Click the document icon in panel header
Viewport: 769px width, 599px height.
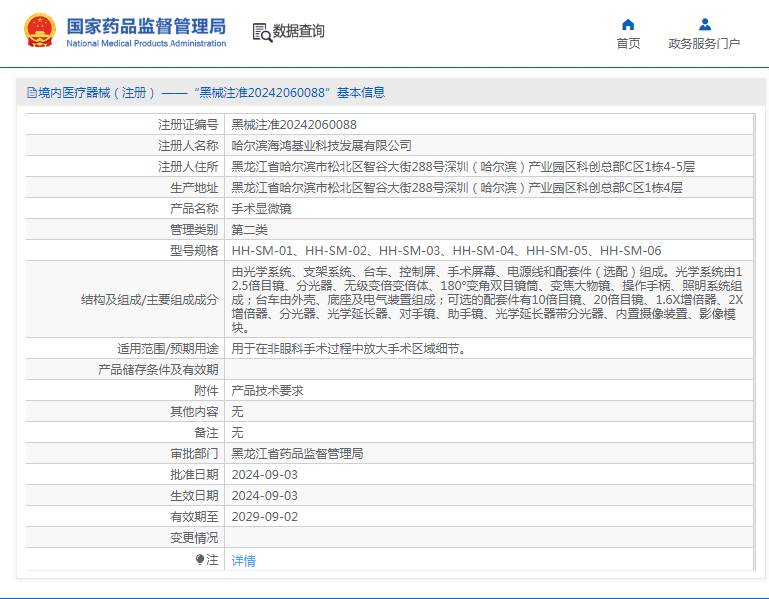tap(31, 93)
